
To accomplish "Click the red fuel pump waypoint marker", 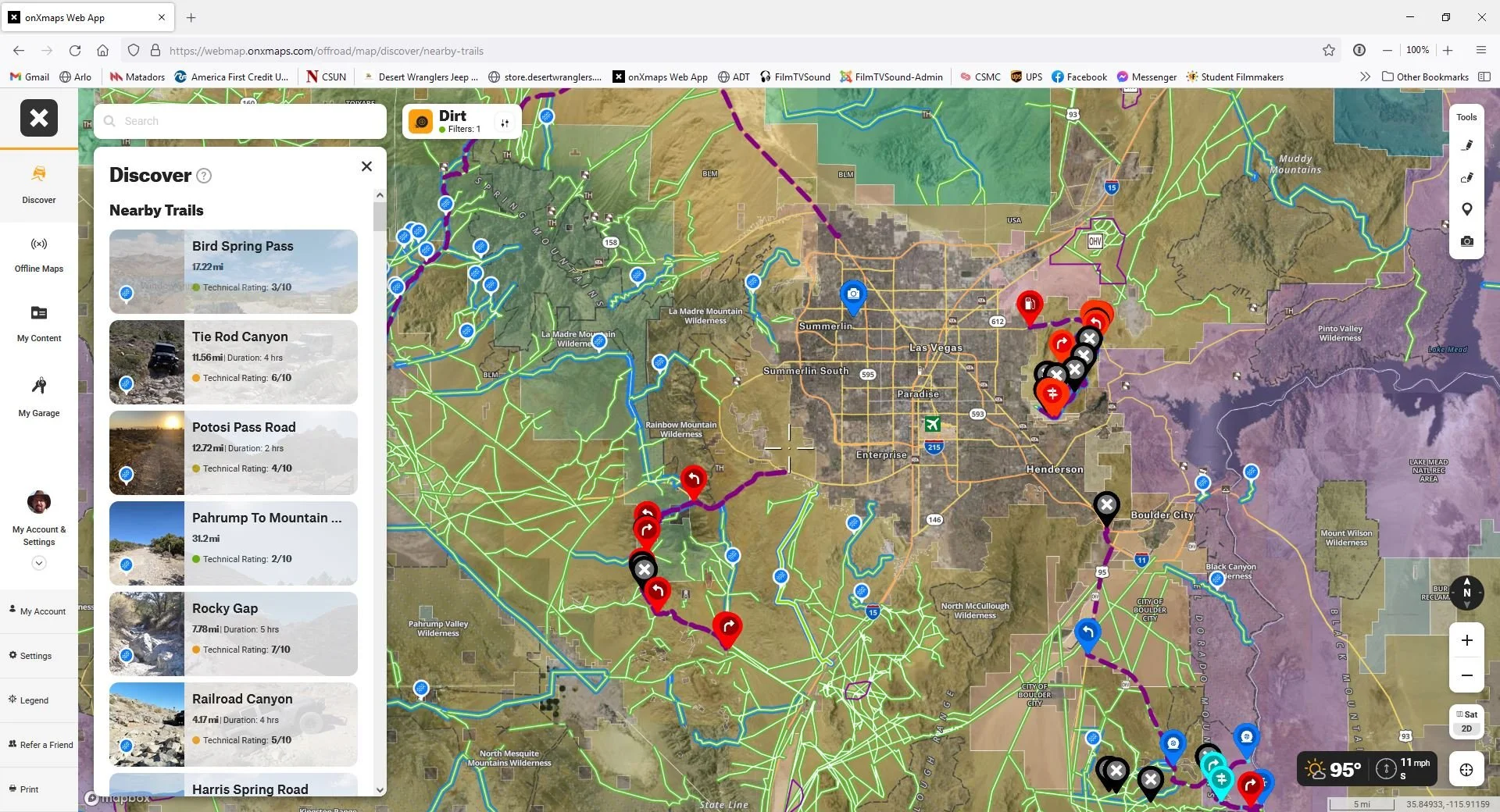I will 1030,306.
